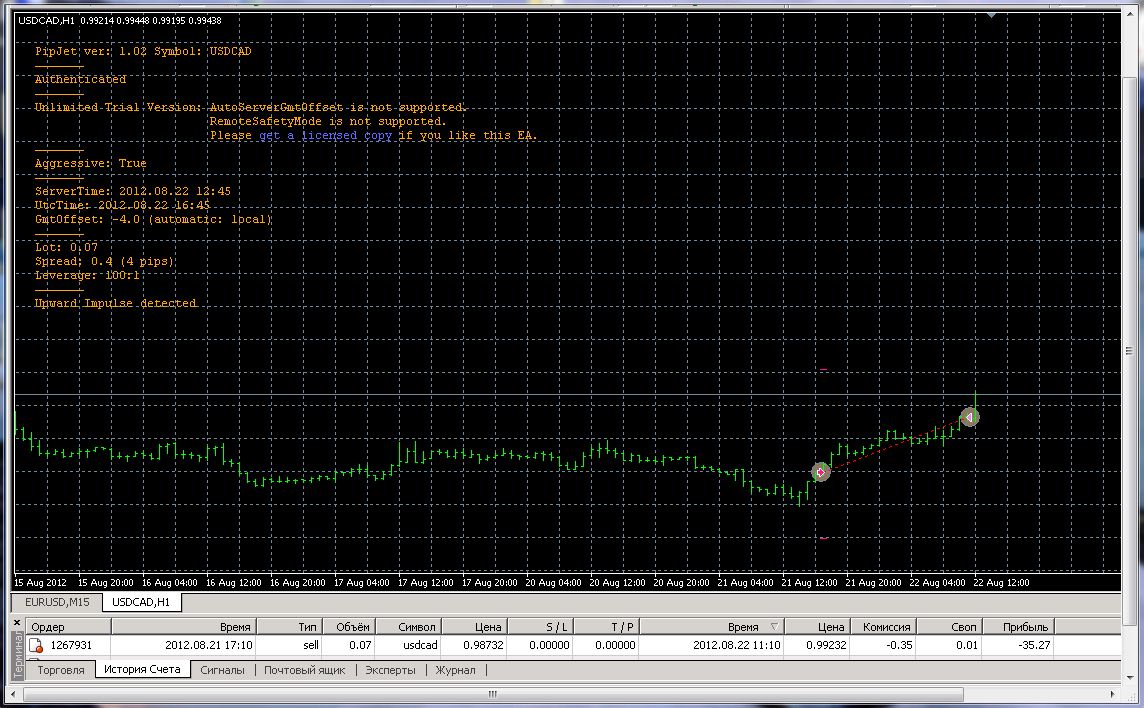Image resolution: width=1144 pixels, height=708 pixels.
Task: Open the Эксперты tab
Action: (x=390, y=670)
